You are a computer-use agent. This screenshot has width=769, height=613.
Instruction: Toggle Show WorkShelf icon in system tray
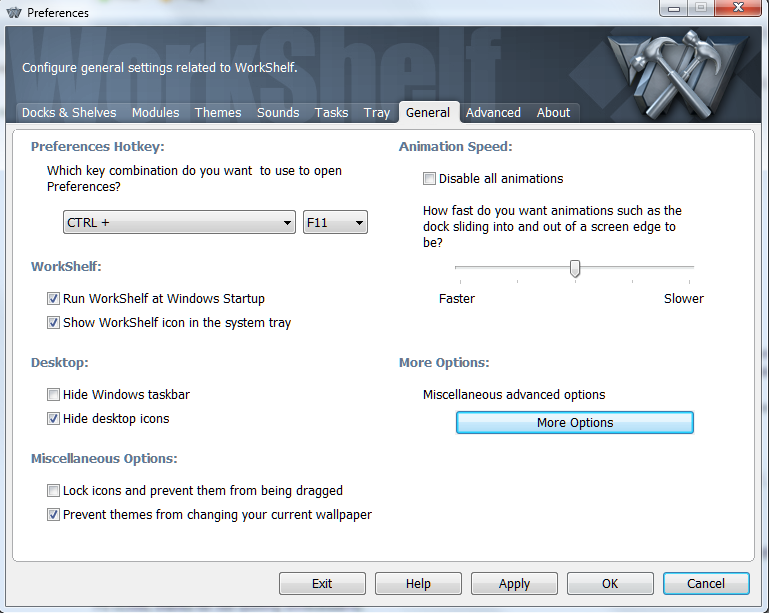54,323
